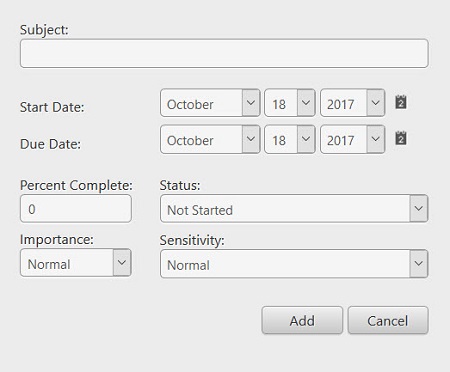Open the Sensitivity dropdown
Screen dimensions: 450x372
[x=294, y=264]
